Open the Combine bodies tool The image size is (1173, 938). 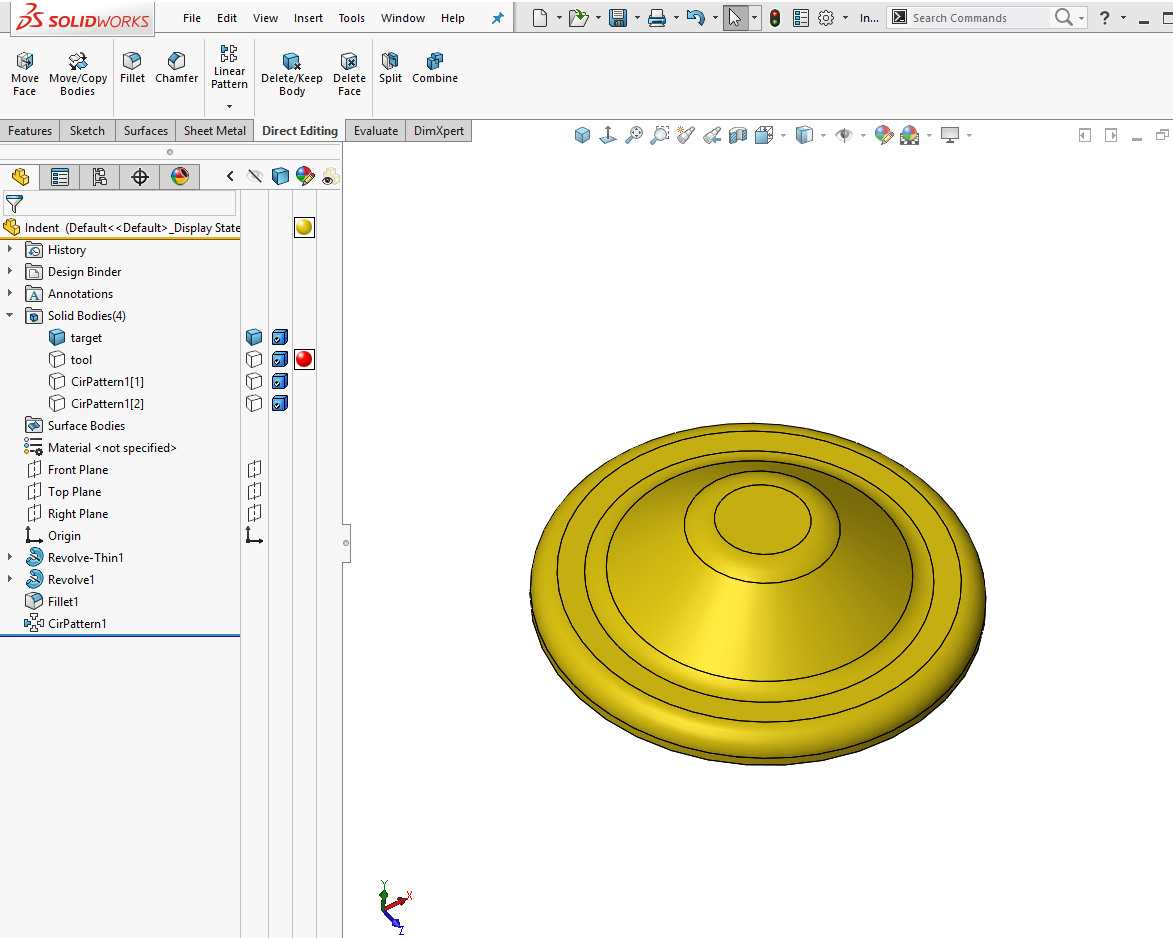coord(435,67)
